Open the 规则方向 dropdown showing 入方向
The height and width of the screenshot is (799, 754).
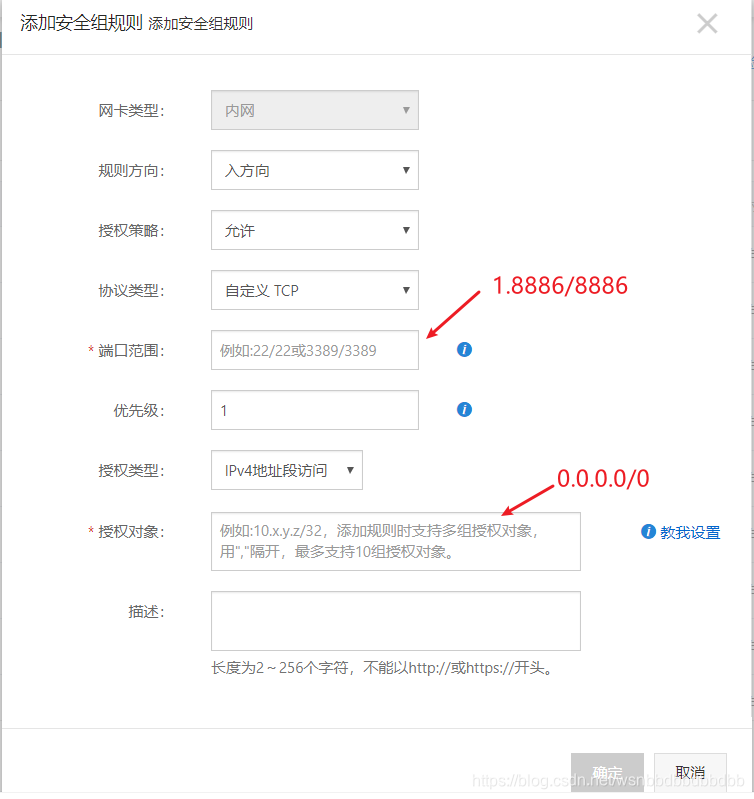(315, 170)
